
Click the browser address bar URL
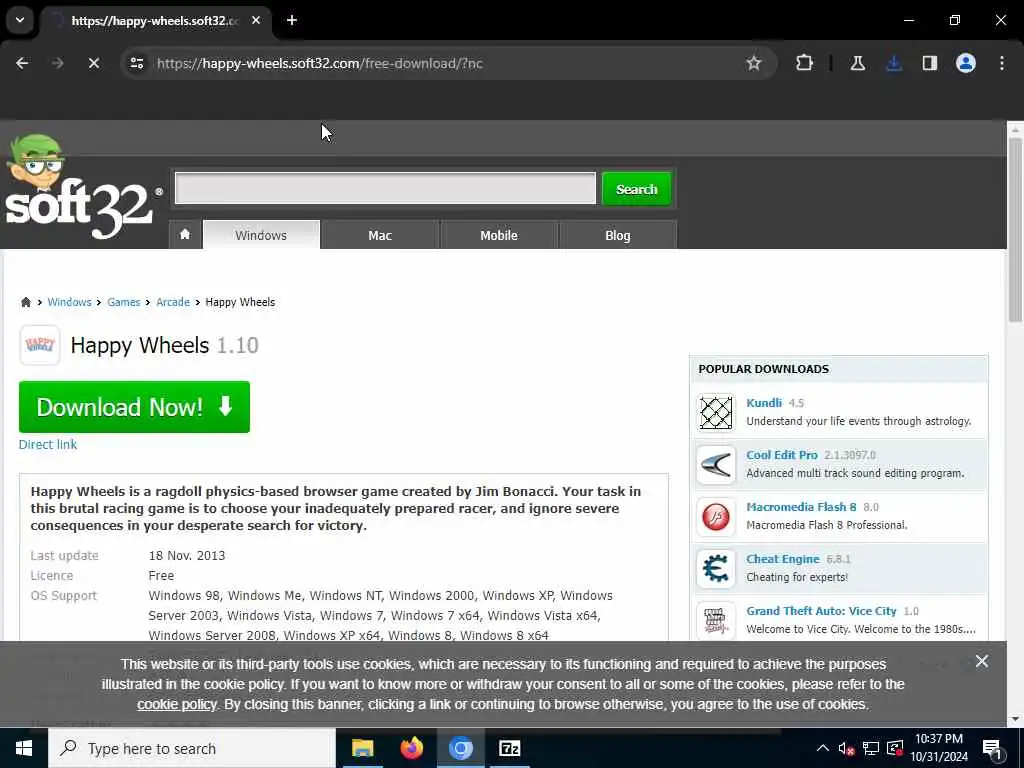click(319, 63)
